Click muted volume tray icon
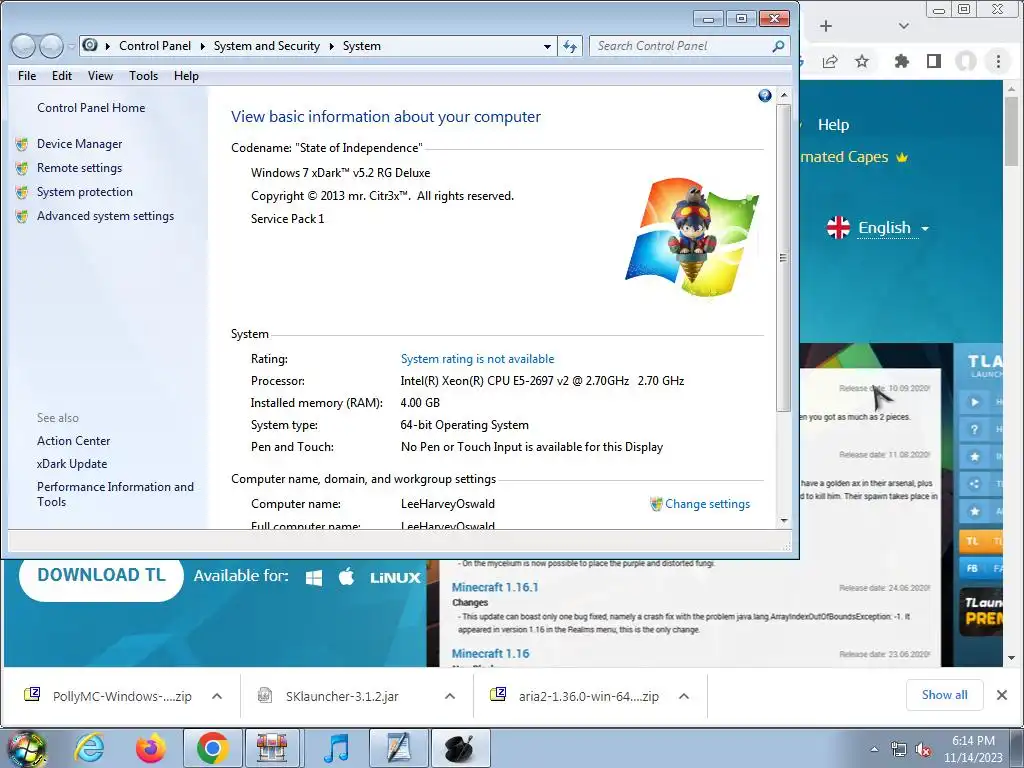 (923, 750)
